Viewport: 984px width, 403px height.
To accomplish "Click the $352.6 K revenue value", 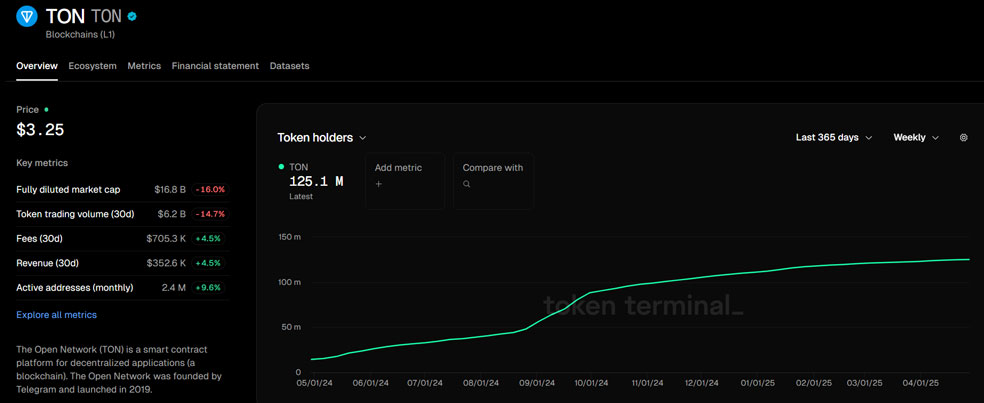I will point(166,263).
